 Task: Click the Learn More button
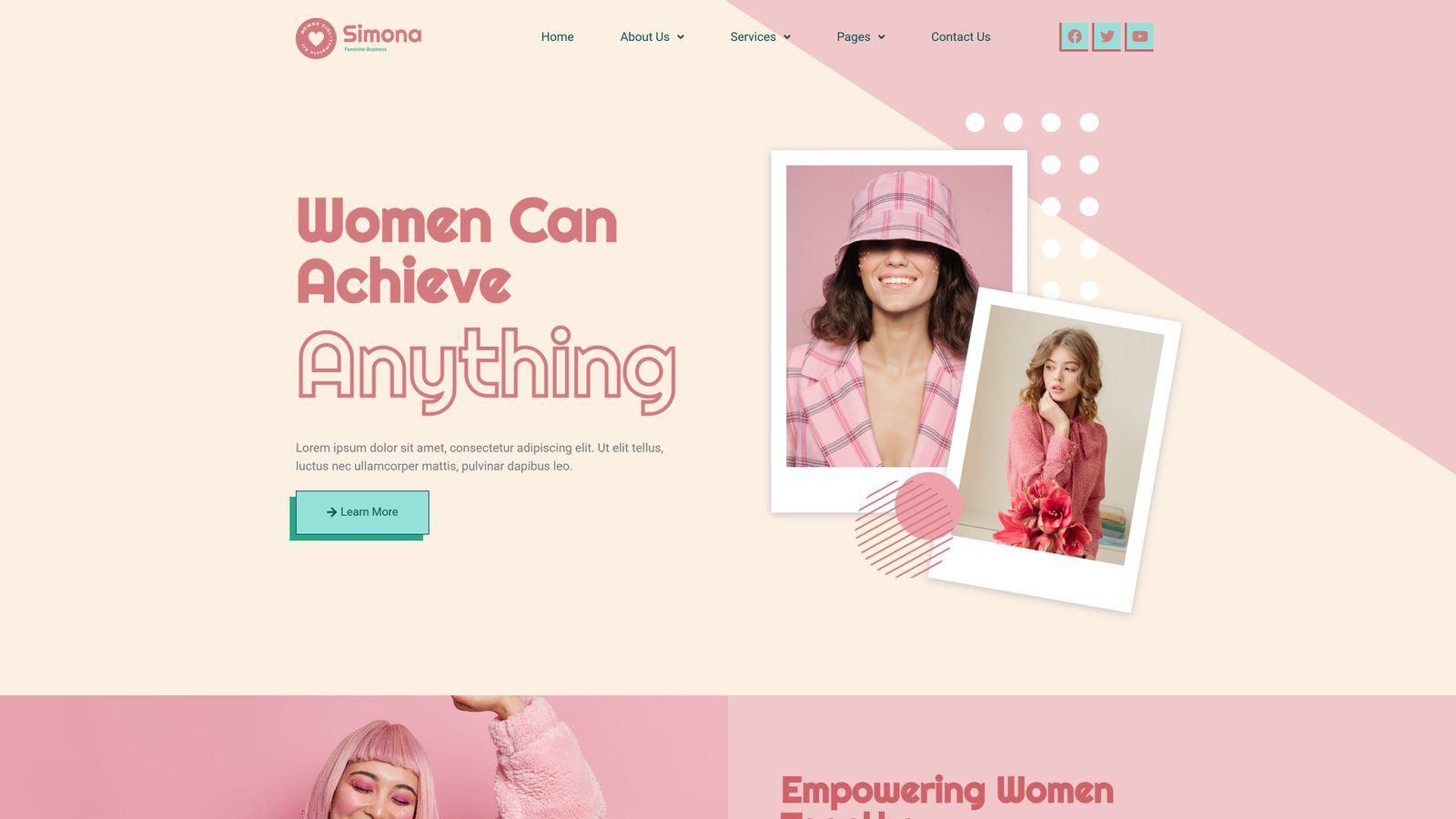(362, 512)
